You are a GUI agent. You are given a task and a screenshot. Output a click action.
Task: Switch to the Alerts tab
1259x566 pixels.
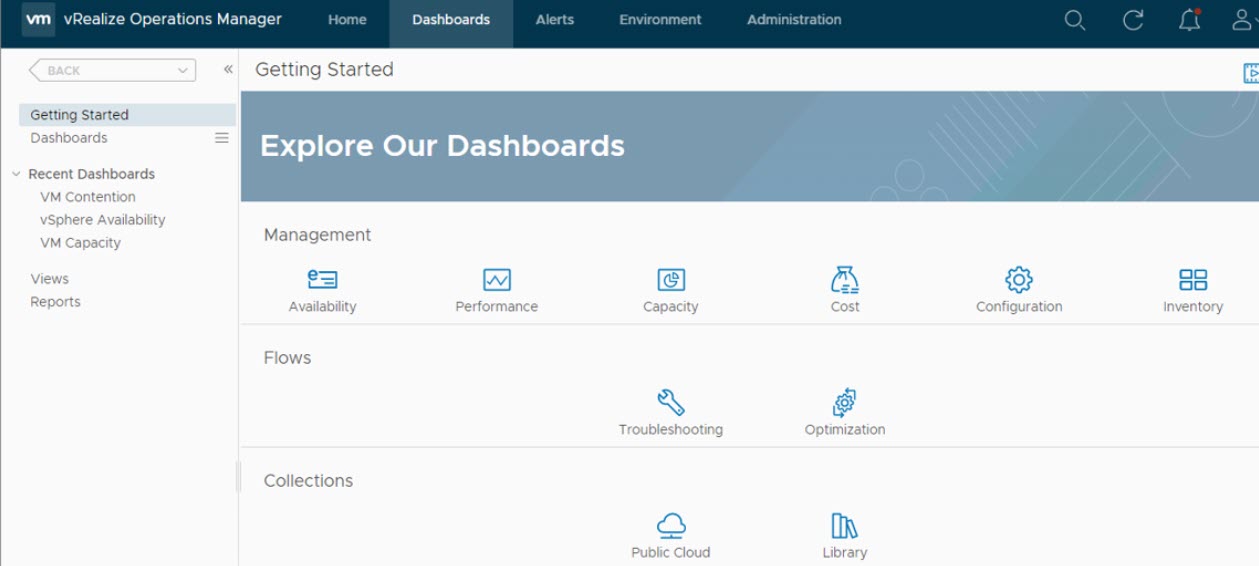click(x=554, y=20)
